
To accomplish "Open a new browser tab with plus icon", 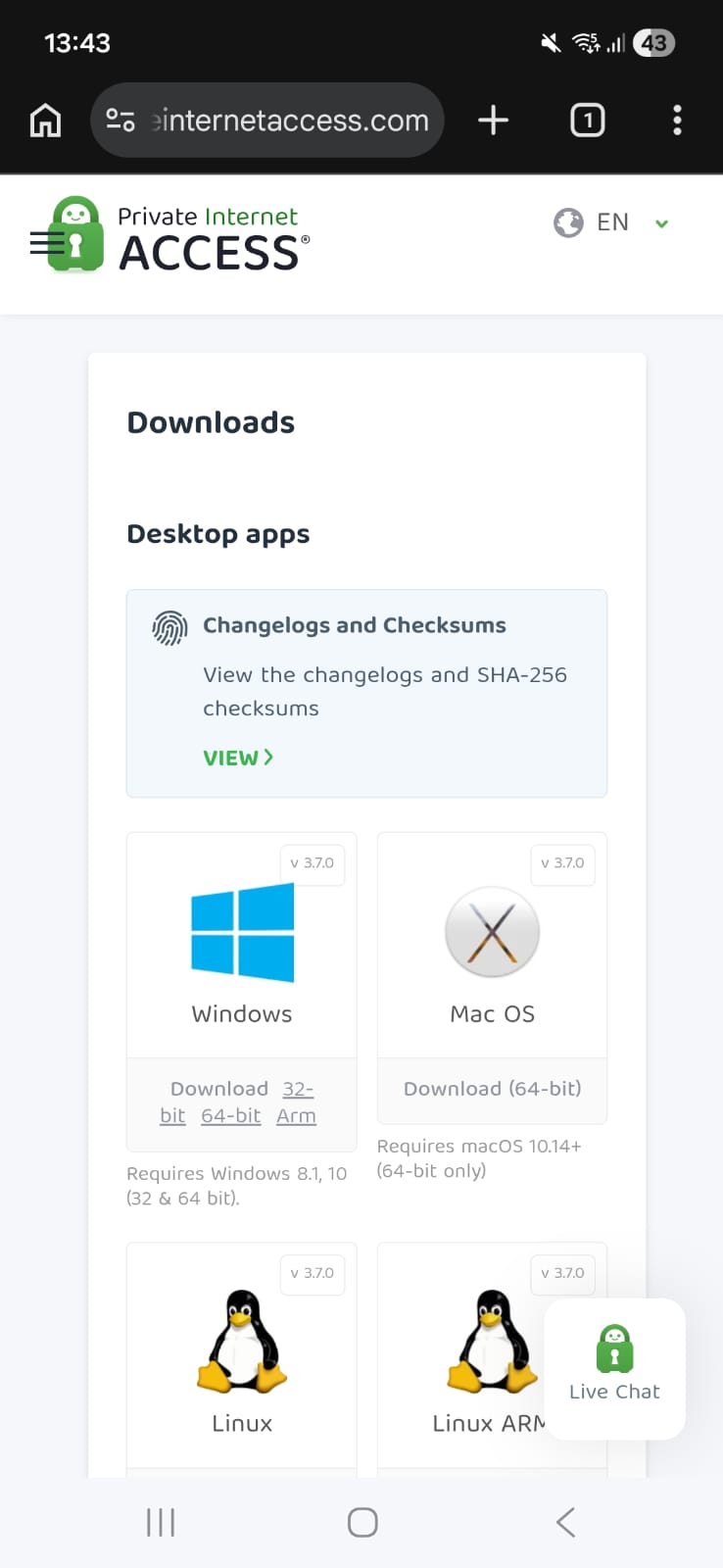I will coord(493,121).
